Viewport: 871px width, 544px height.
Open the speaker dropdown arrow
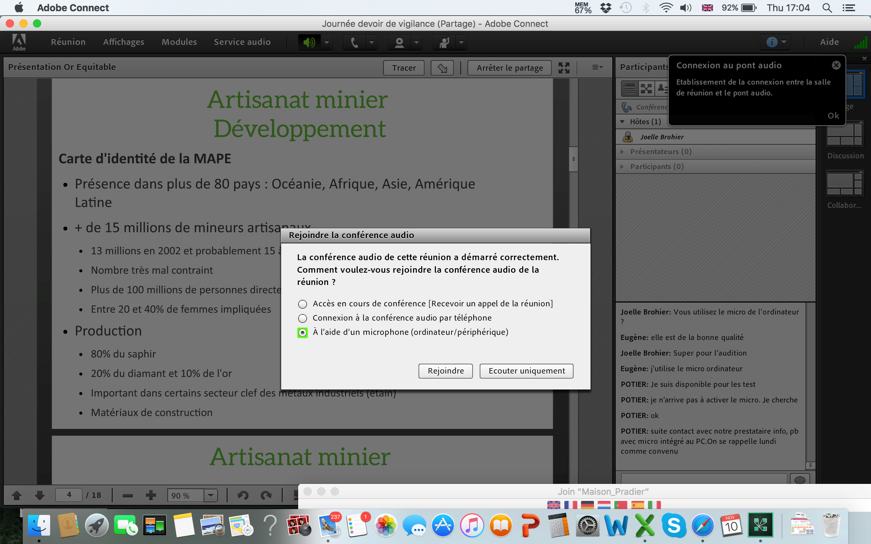tap(327, 42)
